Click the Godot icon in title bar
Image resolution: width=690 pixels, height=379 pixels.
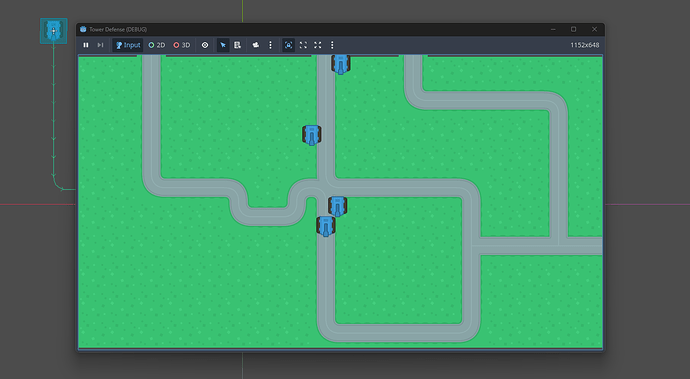point(83,29)
